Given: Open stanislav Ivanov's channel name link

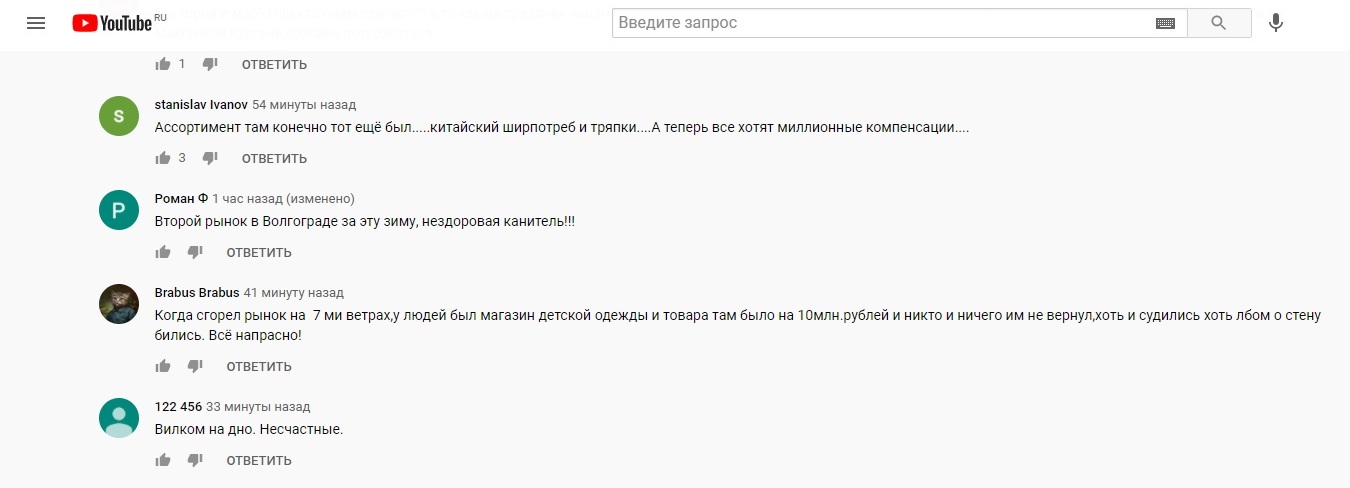Looking at the screenshot, I should pos(201,104).
